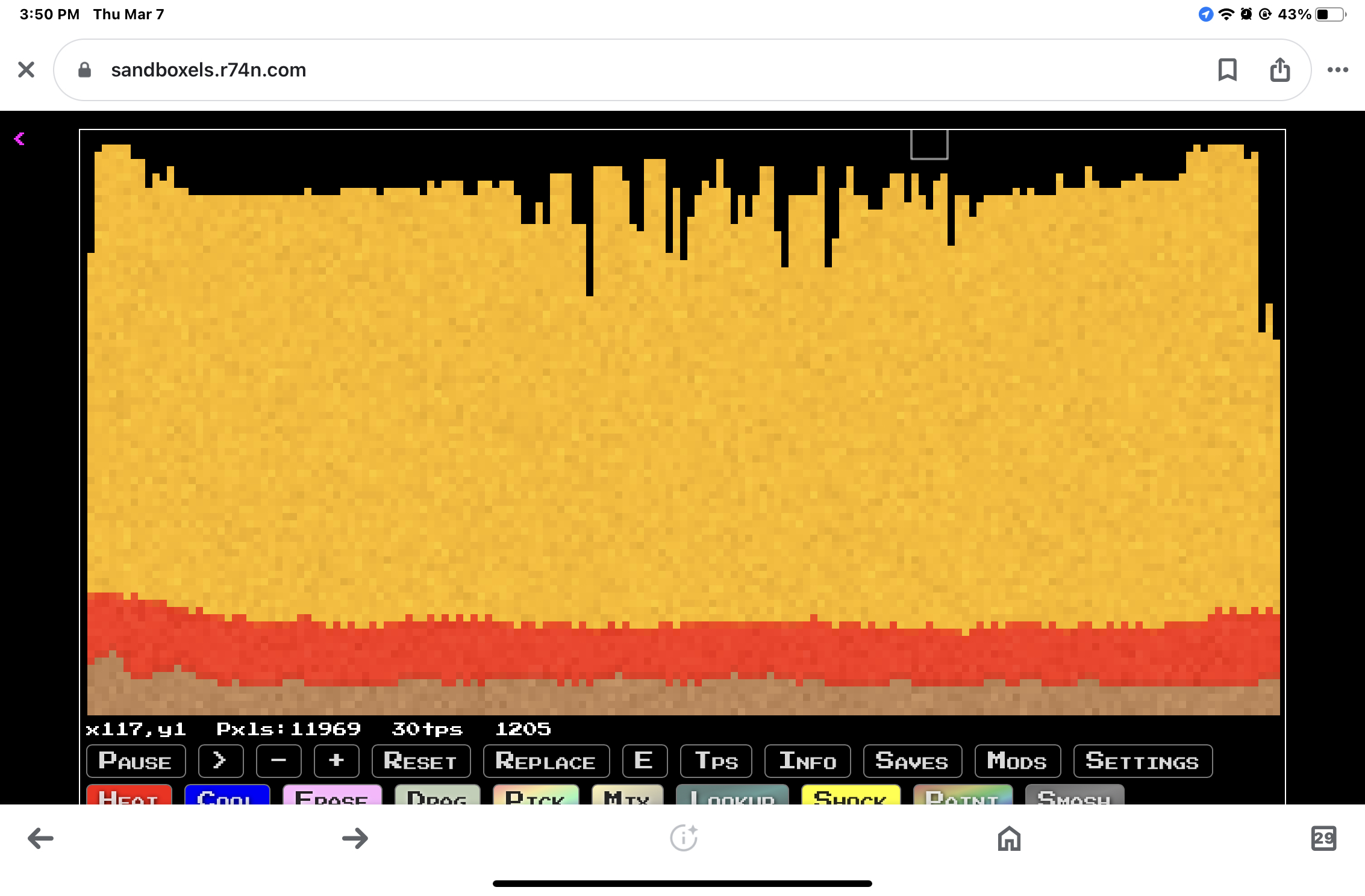Tap the share icon in browser toolbar

[x=1279, y=70]
